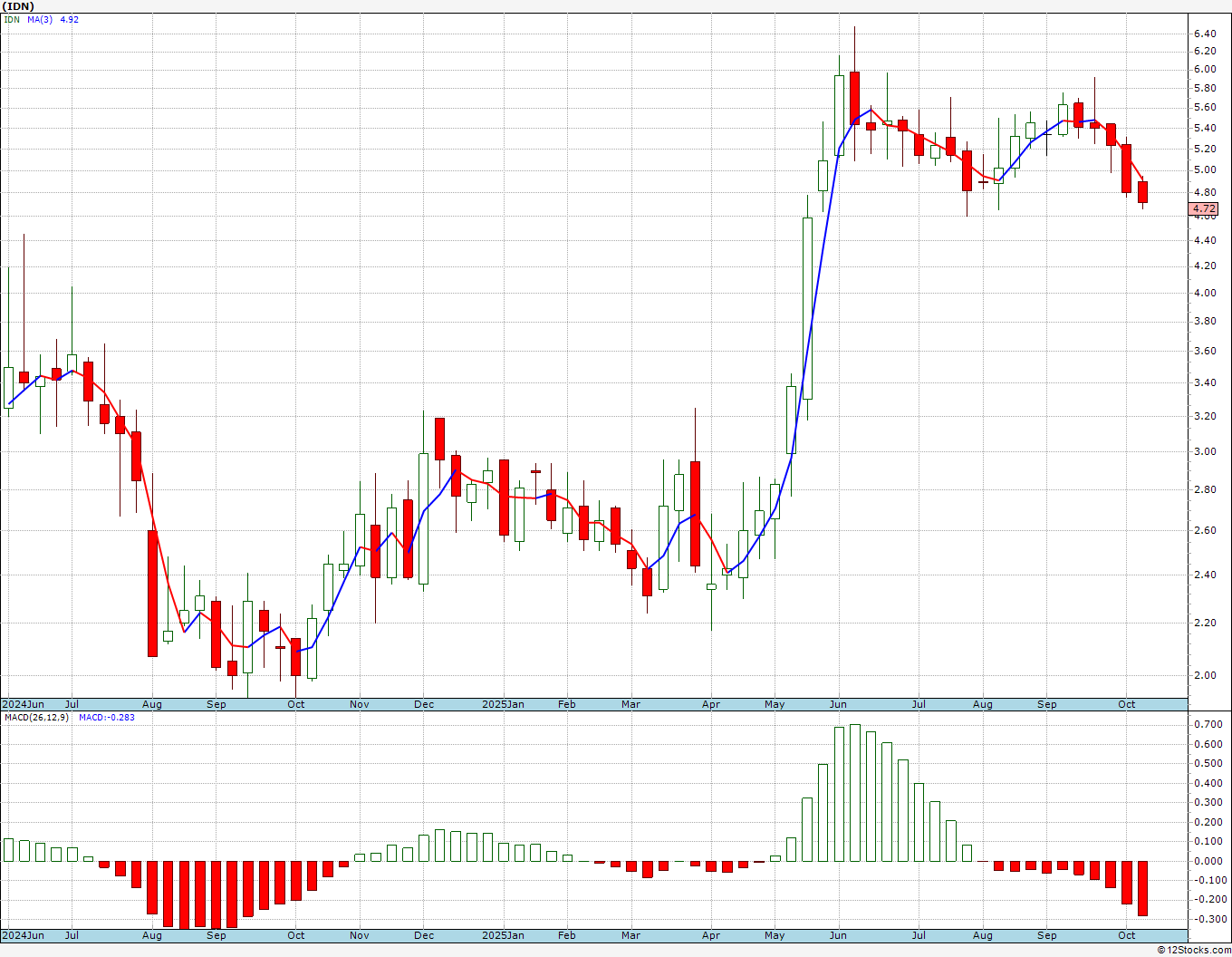Image resolution: width=1232 pixels, height=957 pixels.
Task: Click Mar on the price chart date axis
Action: point(630,704)
